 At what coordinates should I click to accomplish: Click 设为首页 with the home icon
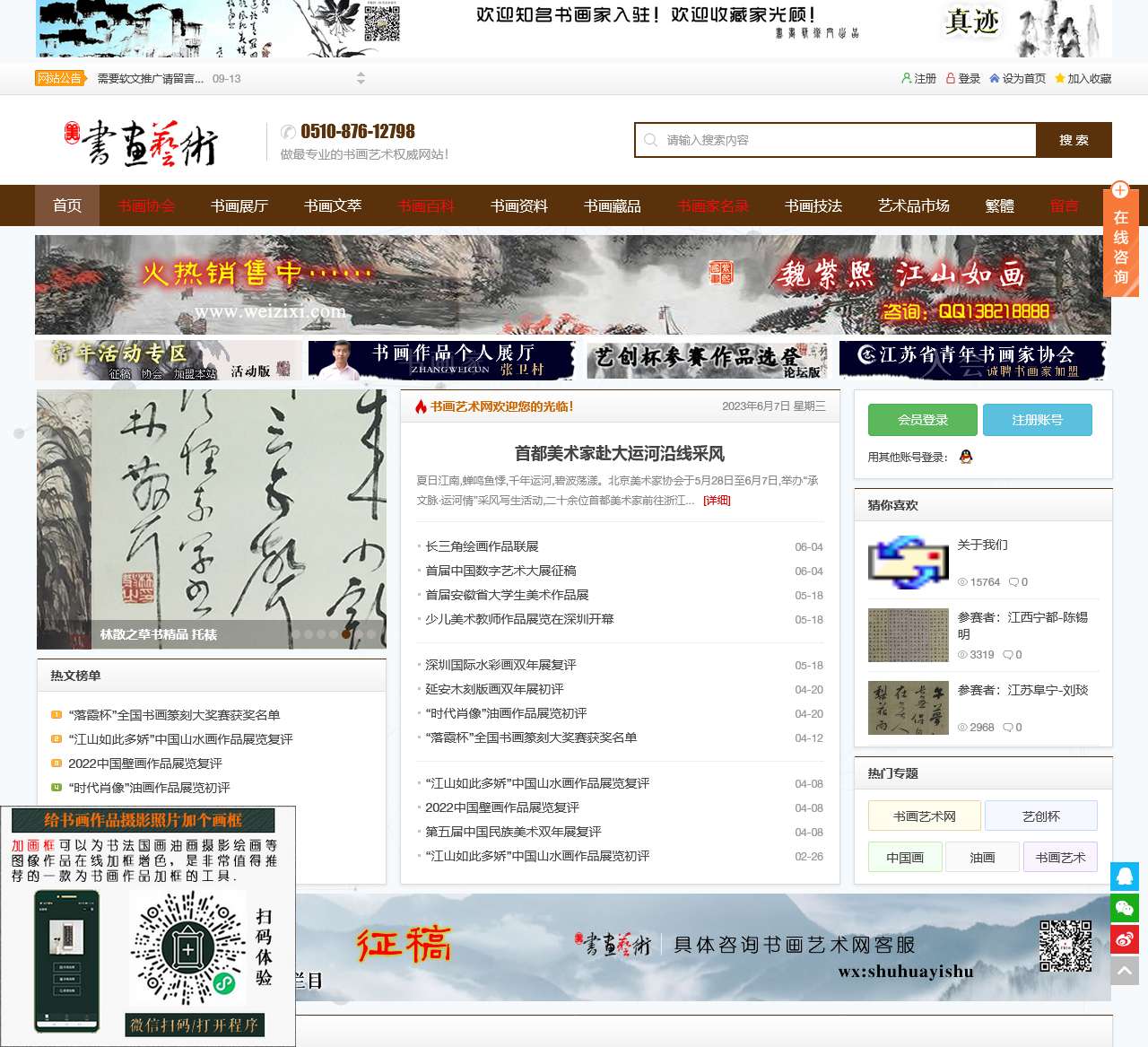pyautogui.click(x=1017, y=78)
